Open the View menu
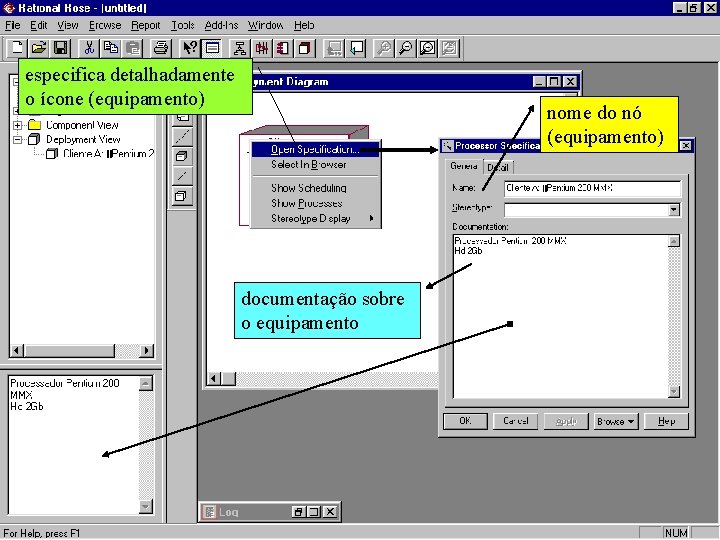Viewport: 720px width, 540px height. (x=68, y=25)
